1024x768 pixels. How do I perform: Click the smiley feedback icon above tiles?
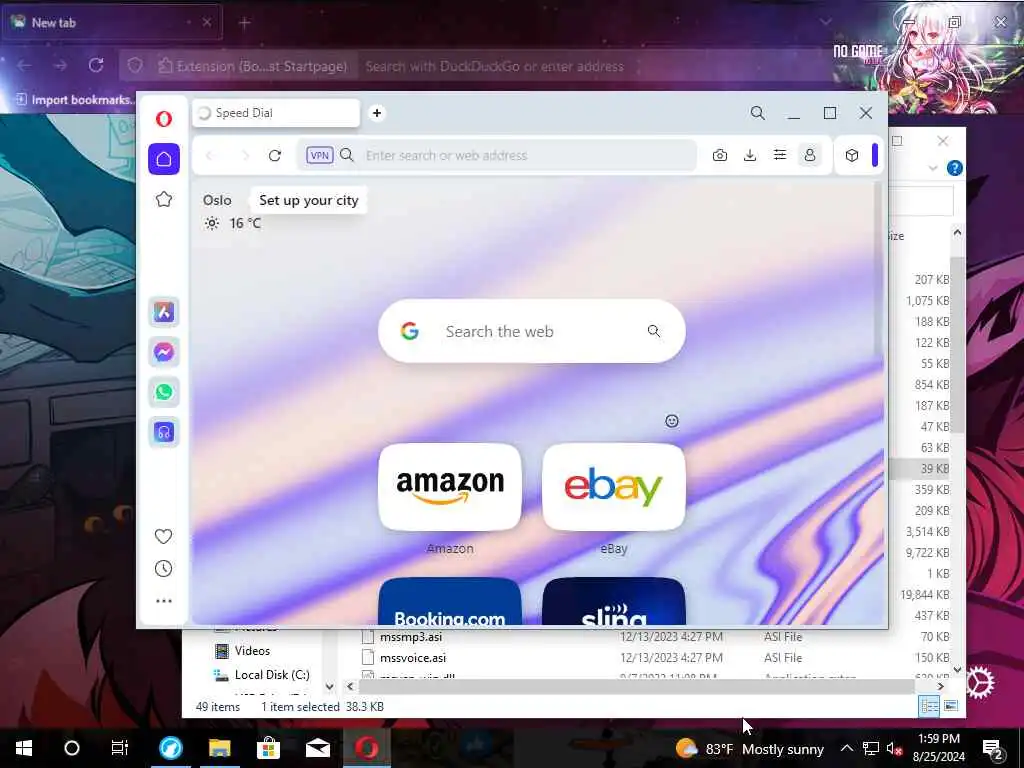tap(672, 421)
